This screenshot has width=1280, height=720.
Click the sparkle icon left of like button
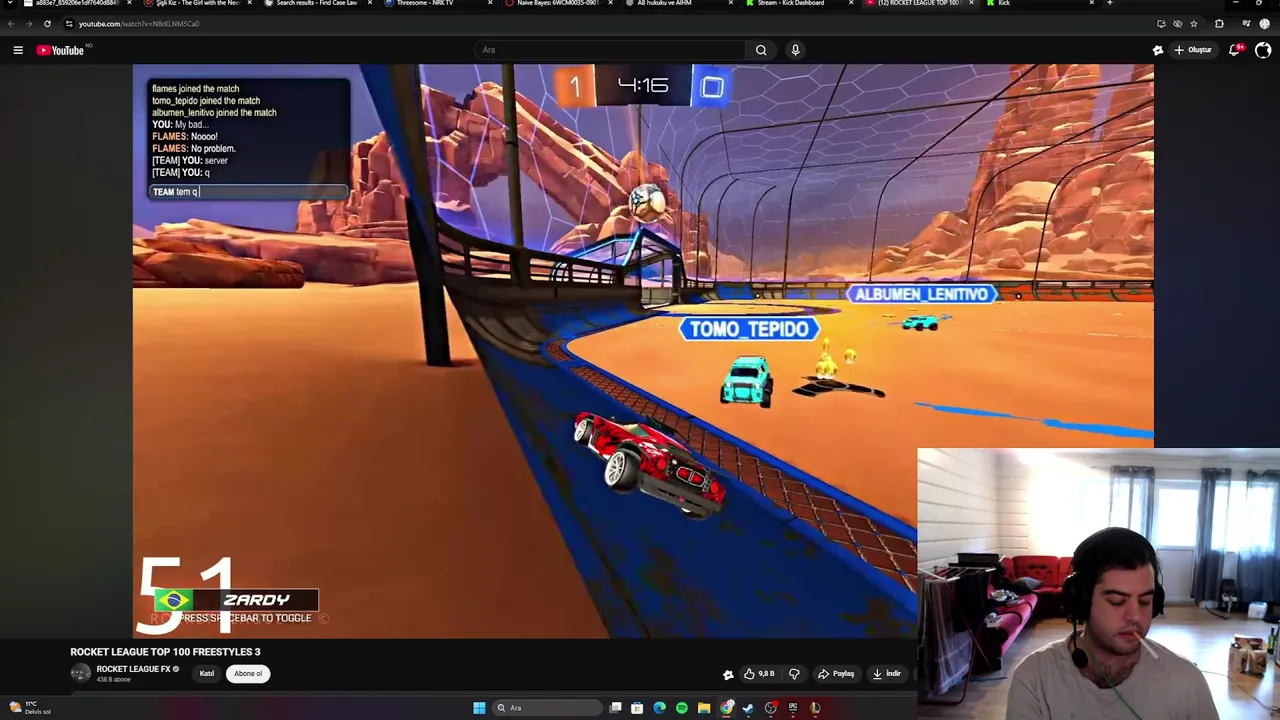(728, 674)
